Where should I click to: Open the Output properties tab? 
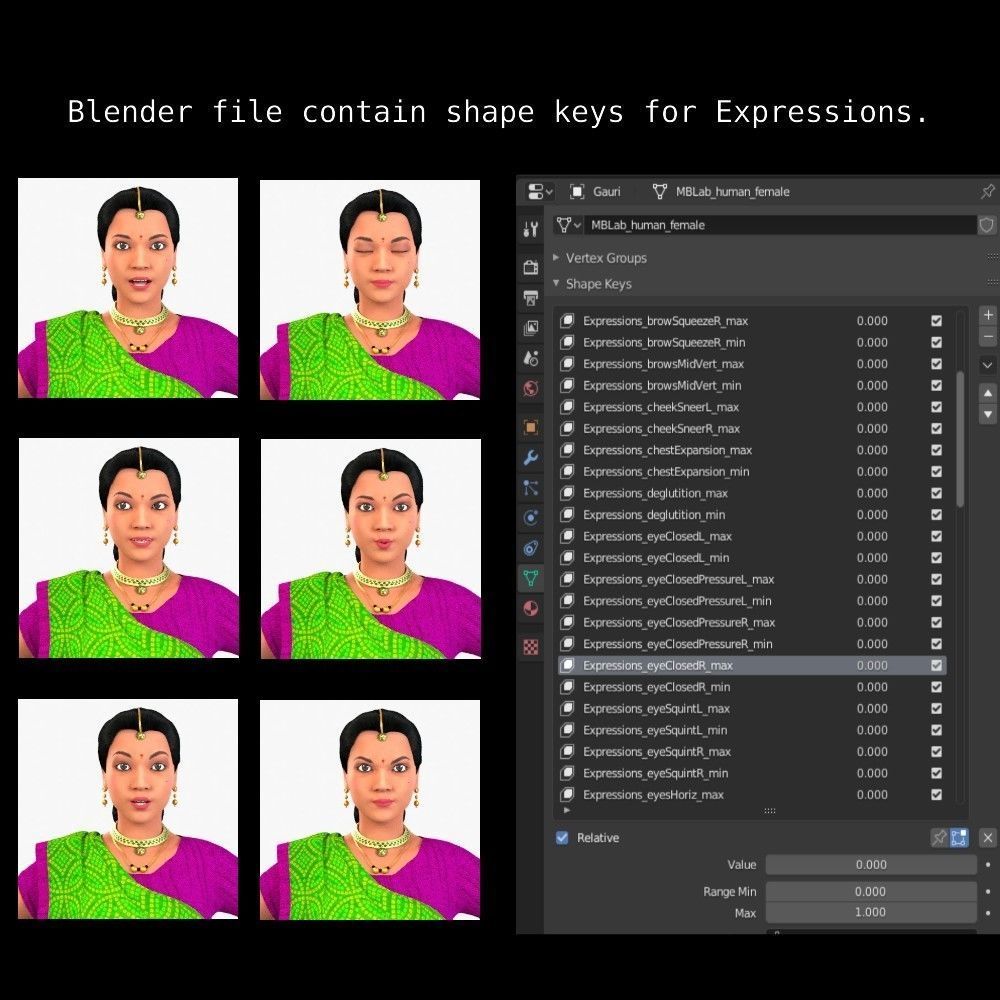point(531,297)
